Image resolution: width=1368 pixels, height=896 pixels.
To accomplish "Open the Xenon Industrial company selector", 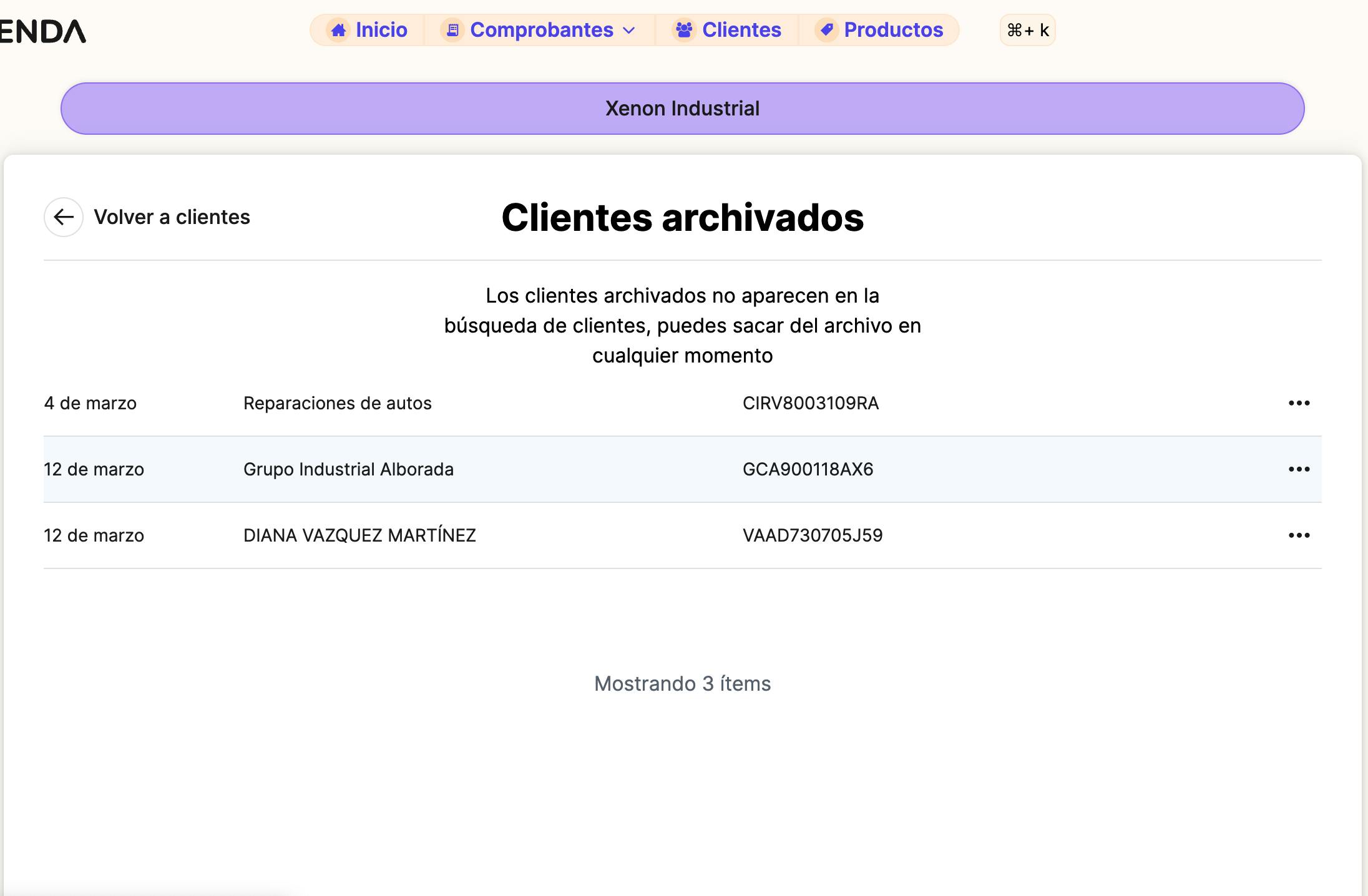I will click(x=682, y=109).
